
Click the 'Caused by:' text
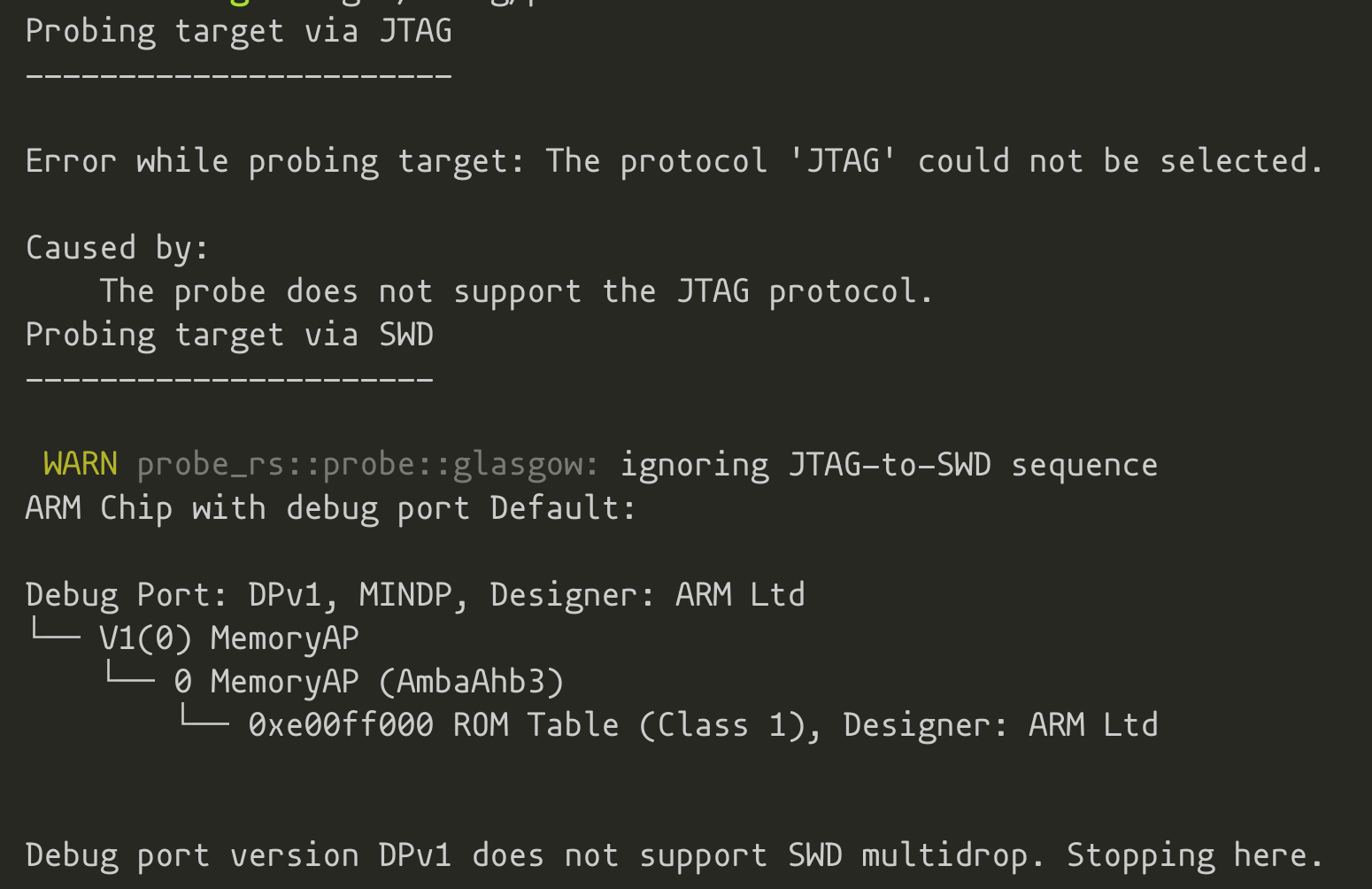[118, 248]
